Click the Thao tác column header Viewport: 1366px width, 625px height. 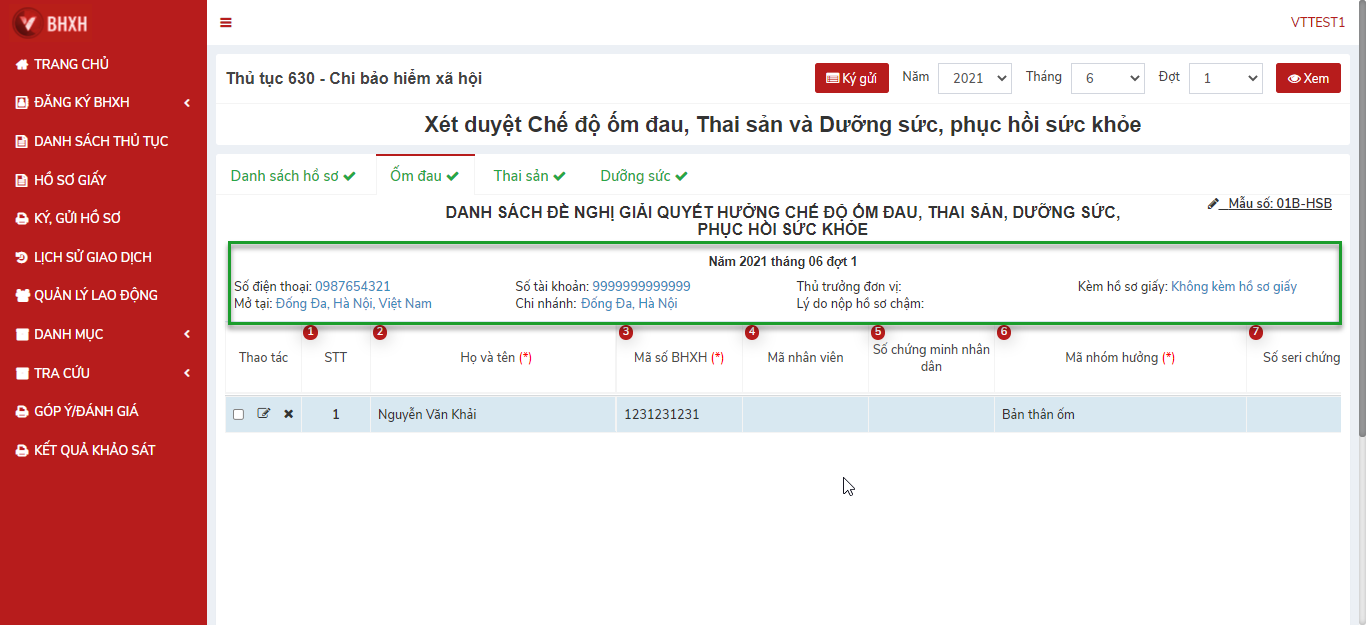coord(263,358)
